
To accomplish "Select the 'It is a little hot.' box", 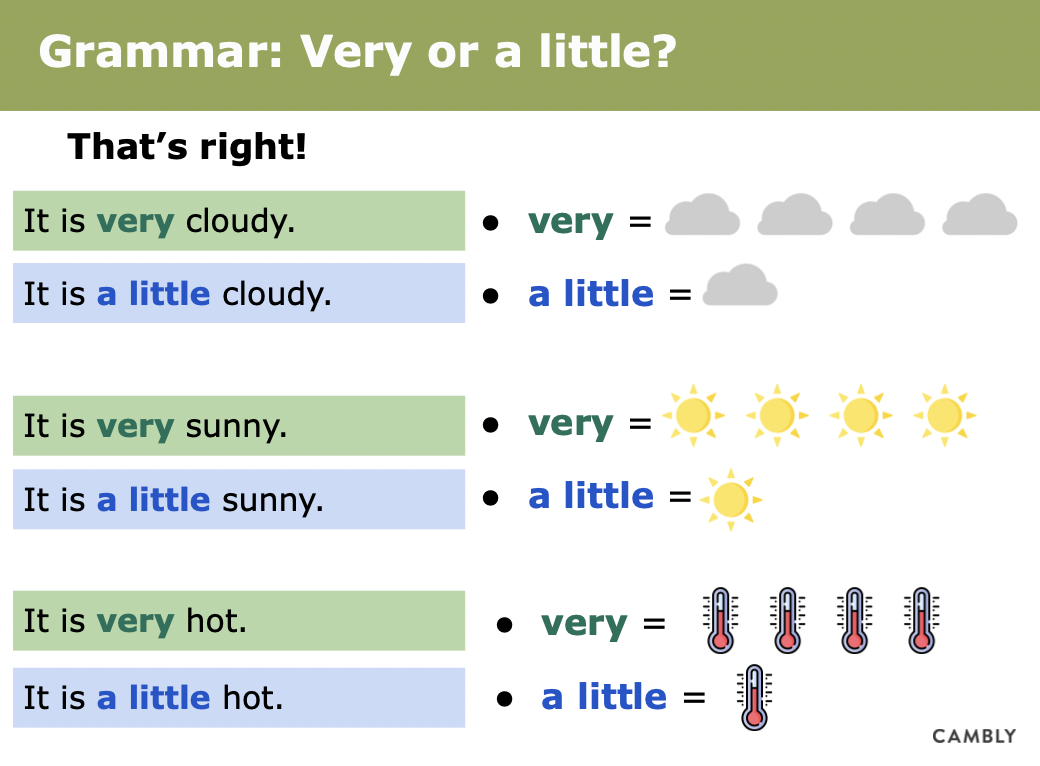I will 239,697.
